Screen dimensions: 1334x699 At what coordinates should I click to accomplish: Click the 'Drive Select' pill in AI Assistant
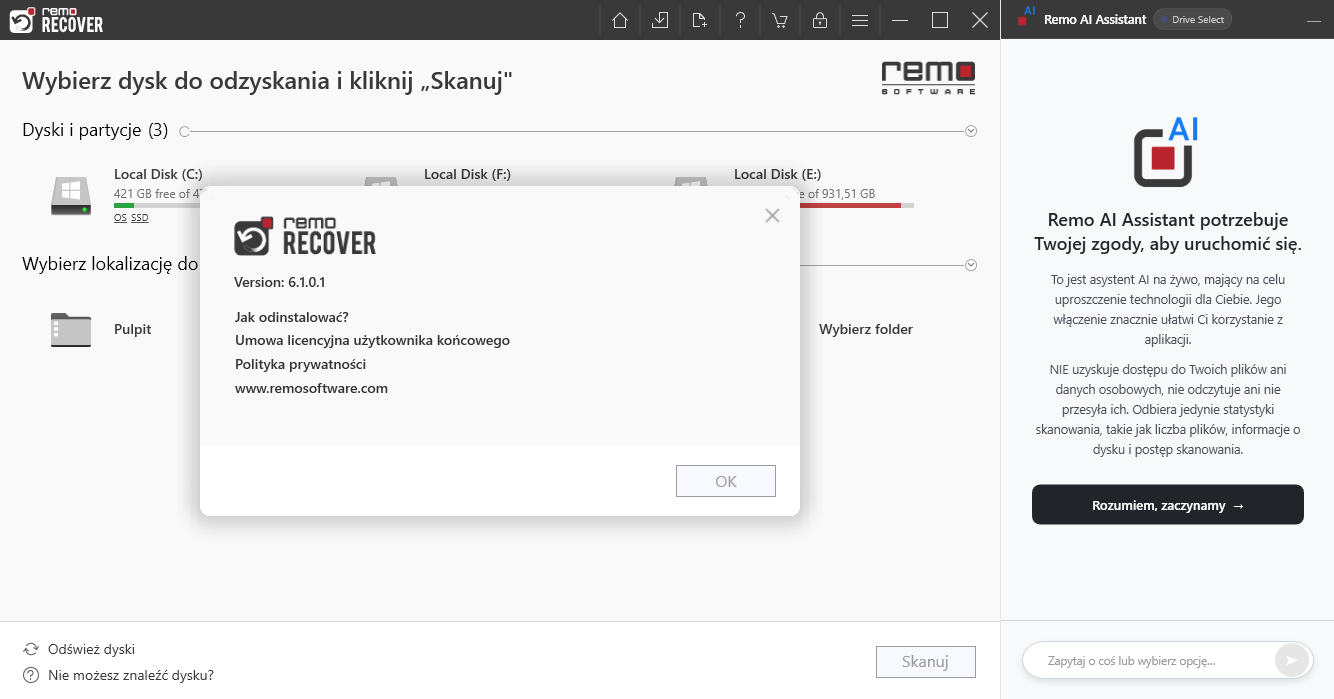click(x=1192, y=19)
